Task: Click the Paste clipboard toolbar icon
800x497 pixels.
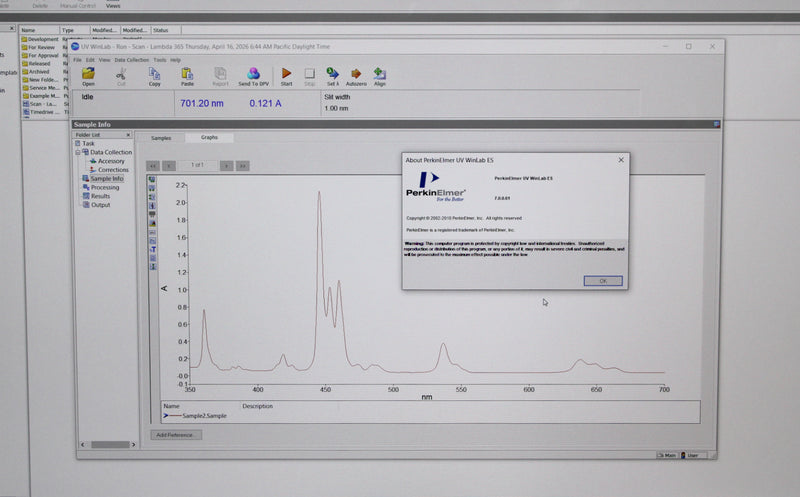Action: (187, 77)
